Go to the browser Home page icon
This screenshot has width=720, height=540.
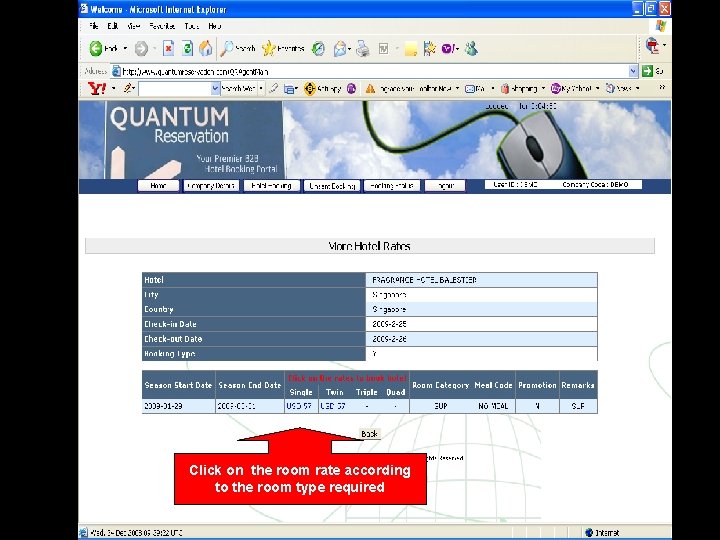206,48
